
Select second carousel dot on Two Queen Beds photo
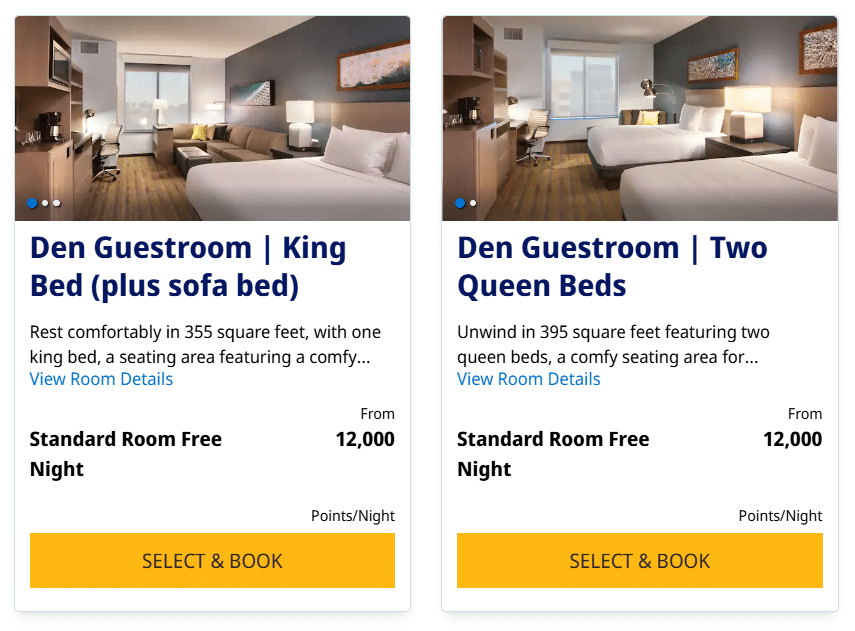(x=473, y=203)
